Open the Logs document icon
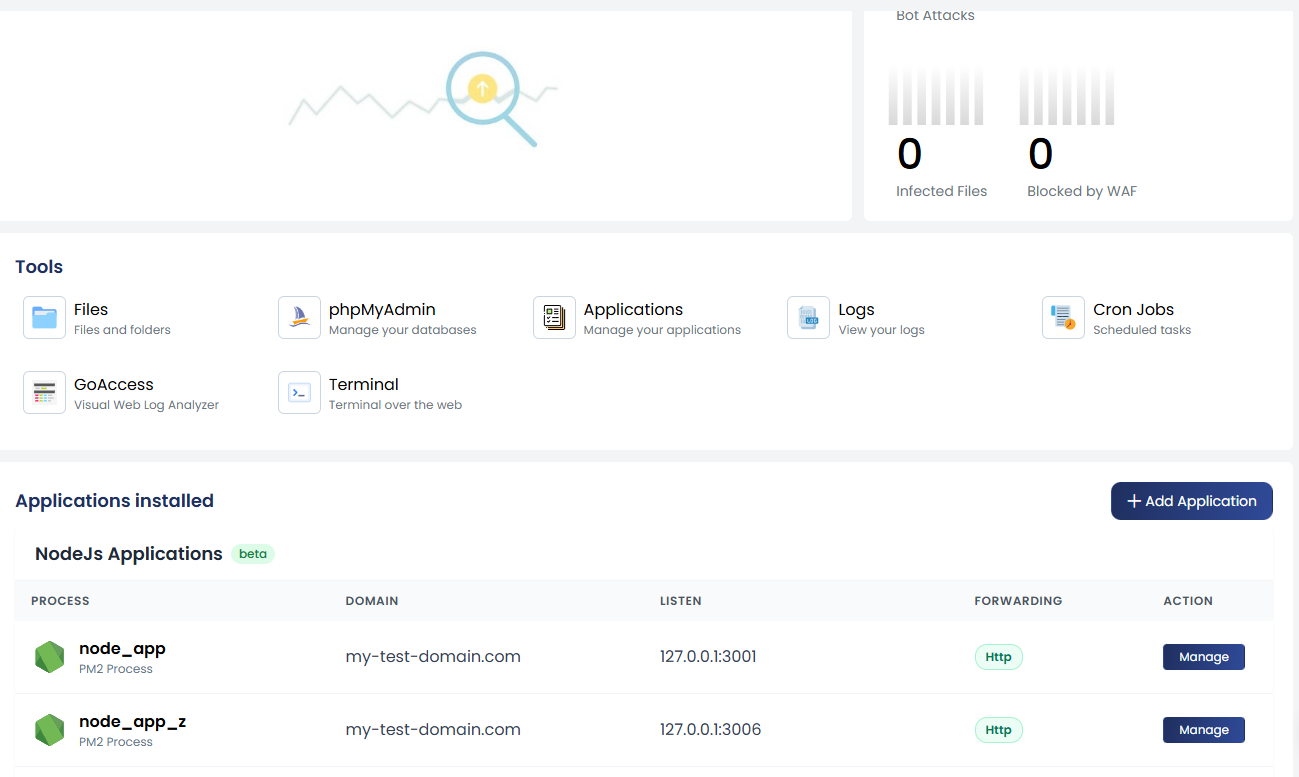The image size is (1299, 777). [x=808, y=318]
